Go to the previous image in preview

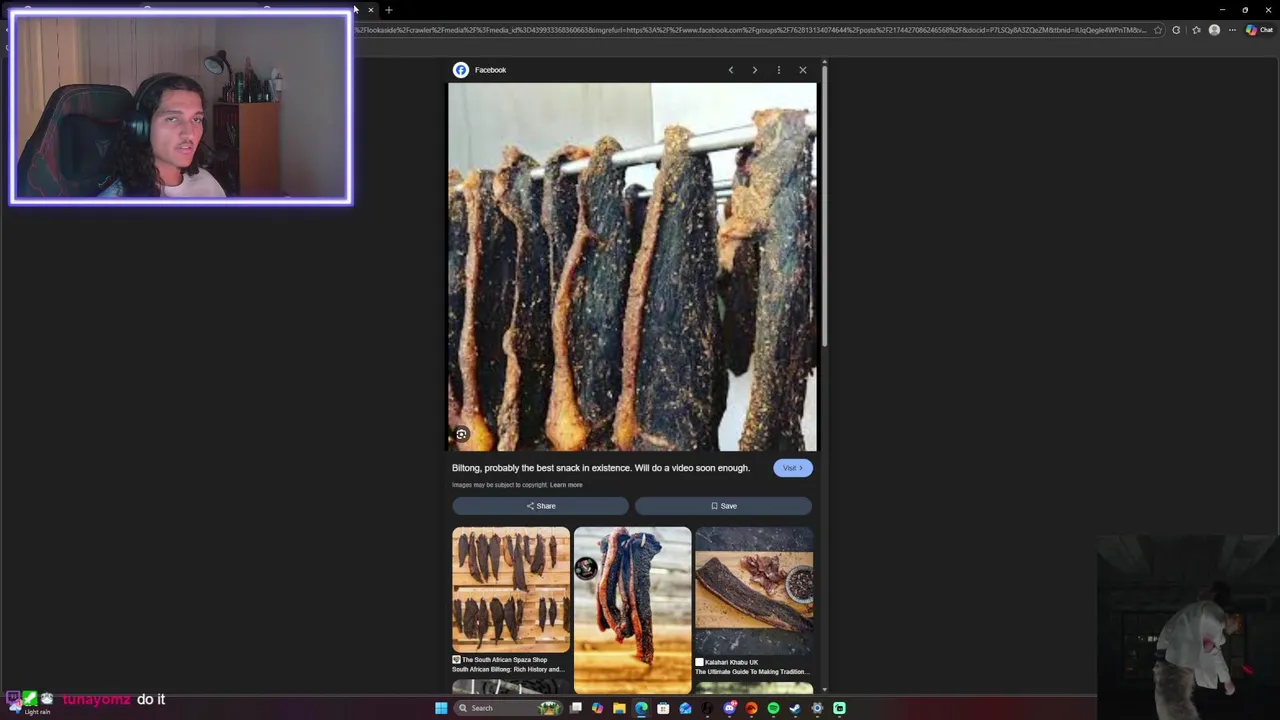click(731, 70)
